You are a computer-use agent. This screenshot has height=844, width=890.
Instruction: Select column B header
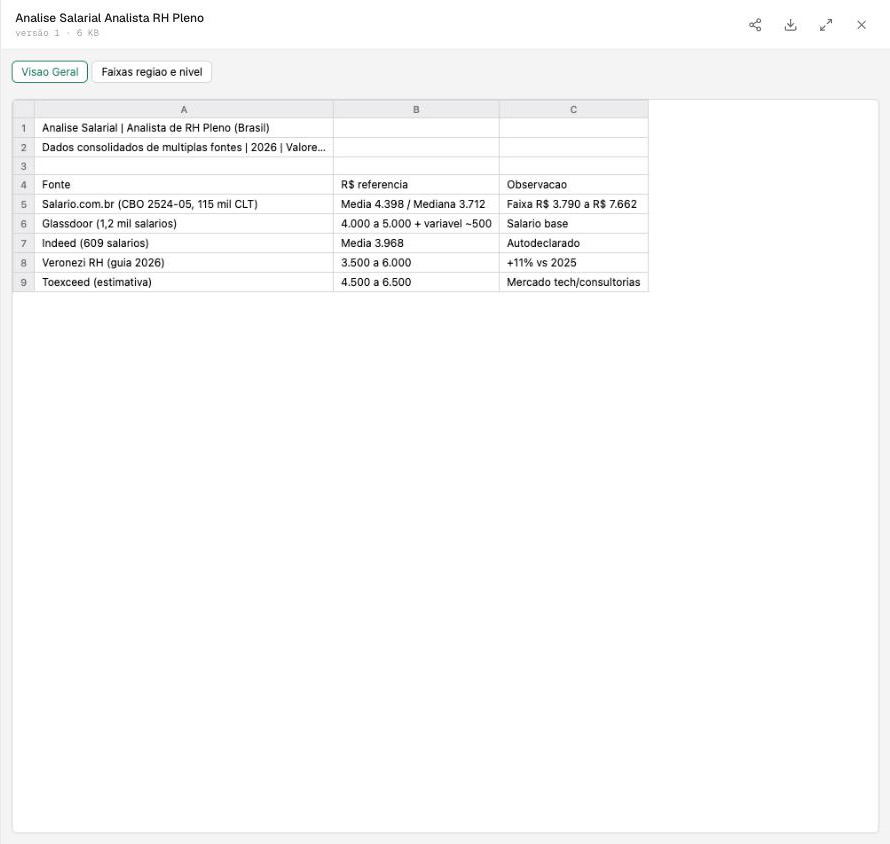tap(416, 110)
